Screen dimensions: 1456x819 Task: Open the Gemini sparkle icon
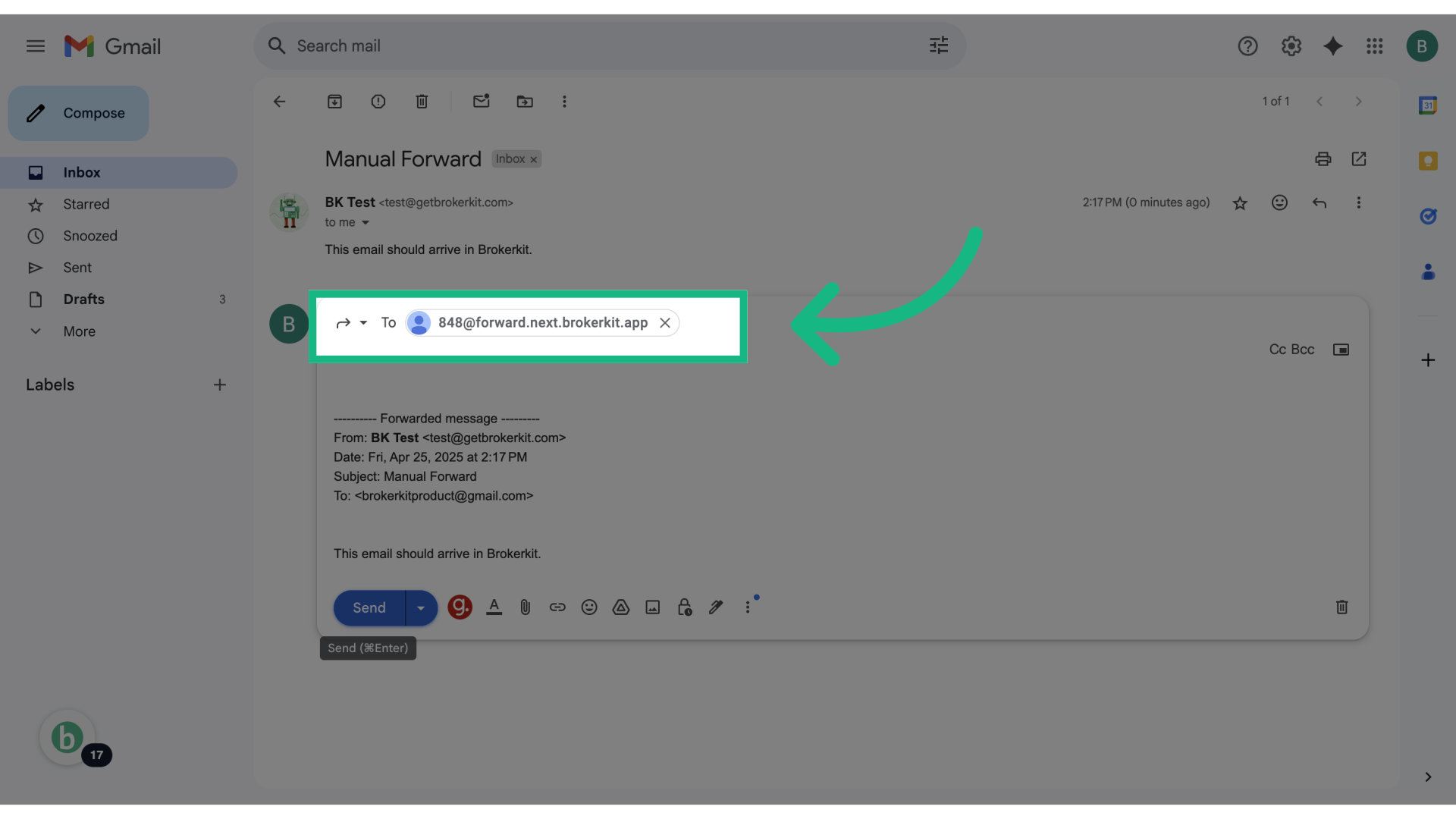(1333, 46)
